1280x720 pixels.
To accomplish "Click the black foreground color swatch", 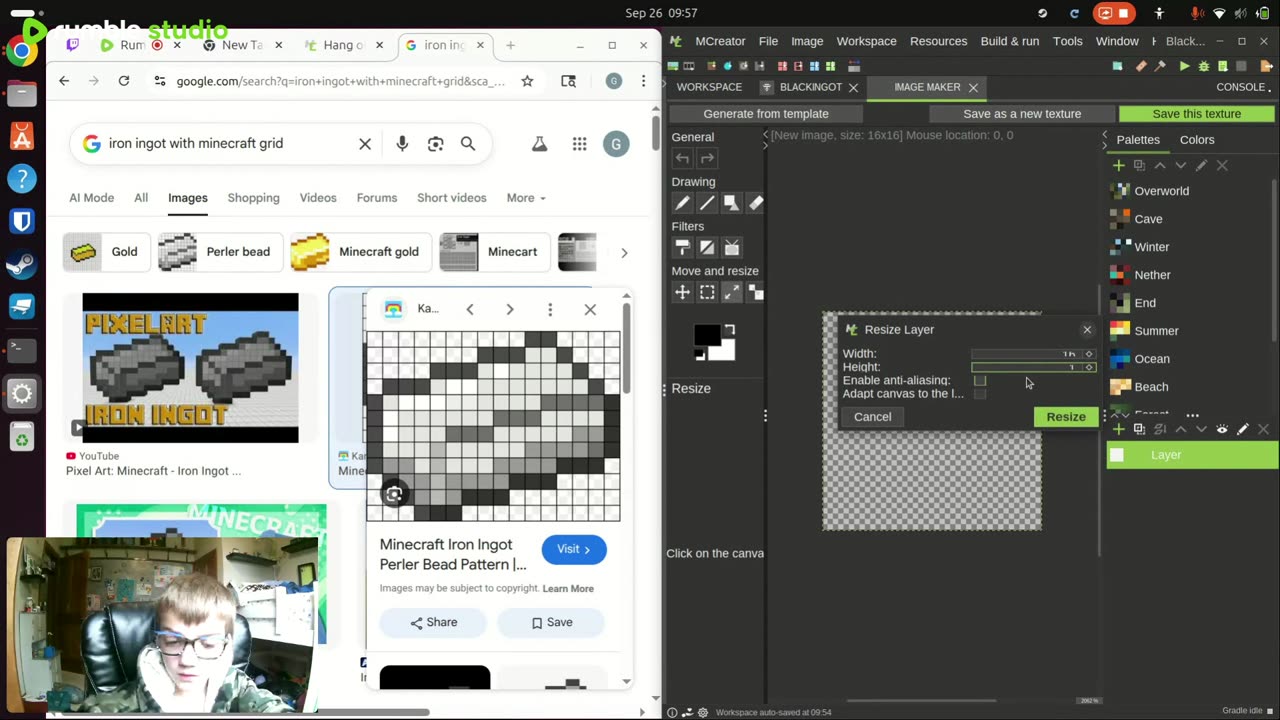I will click(705, 335).
